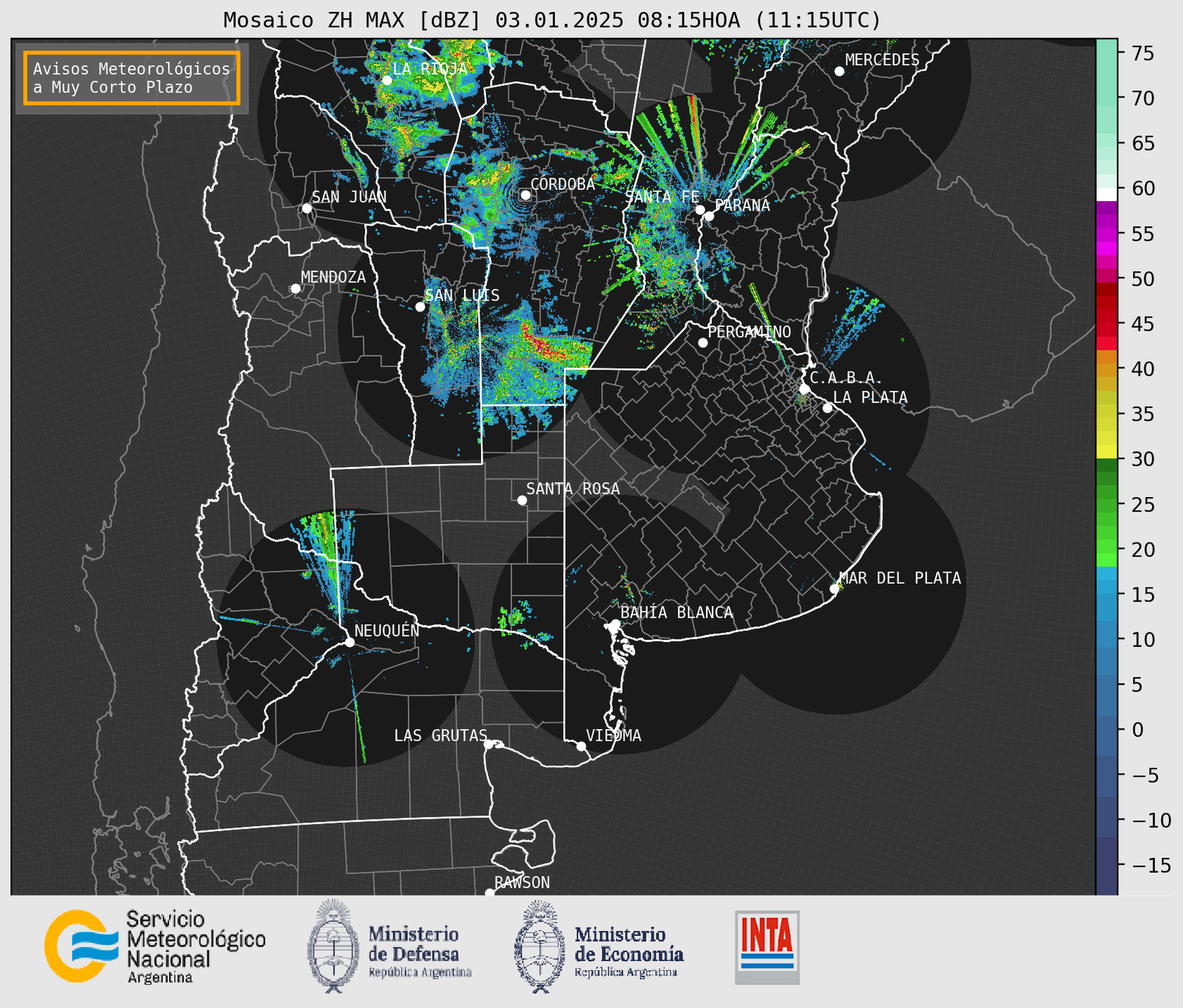
Task: Click the Ministerio de Economía emblem
Action: pyautogui.click(x=539, y=947)
